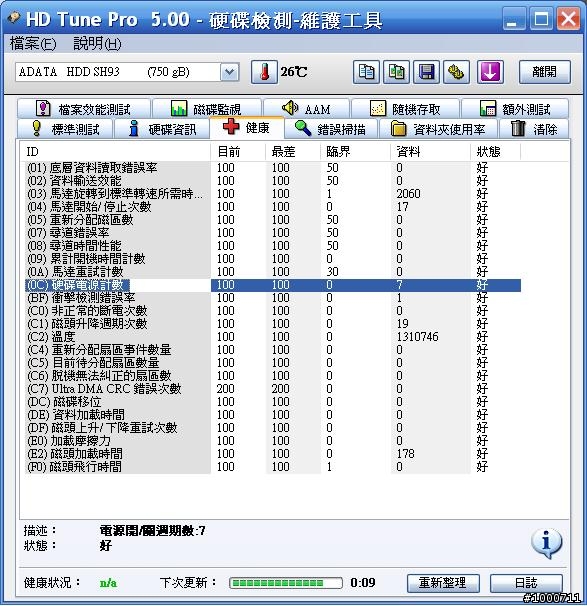Select row (C0) 非正常的斷電次數
This screenshot has width=587, height=606.
coord(273,311)
